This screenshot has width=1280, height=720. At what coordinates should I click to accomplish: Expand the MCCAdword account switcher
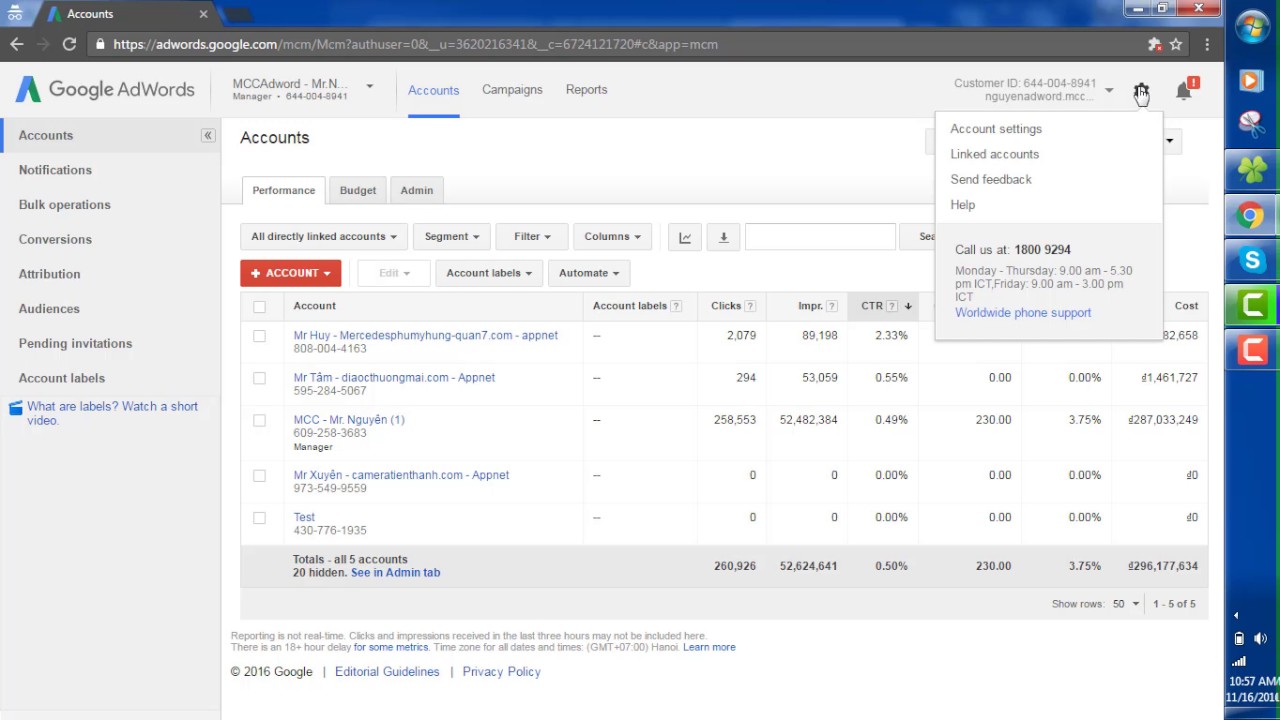click(x=369, y=87)
